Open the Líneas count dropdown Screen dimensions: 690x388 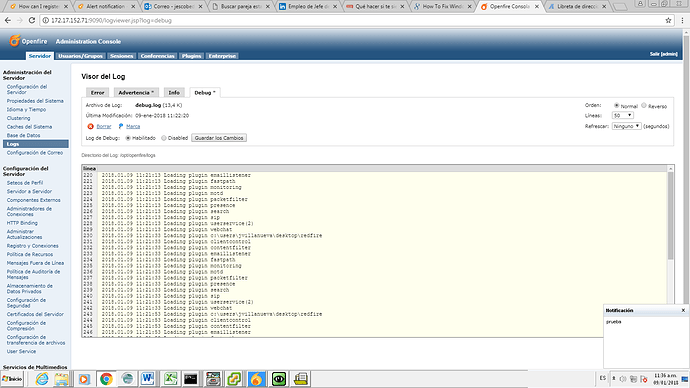click(622, 115)
